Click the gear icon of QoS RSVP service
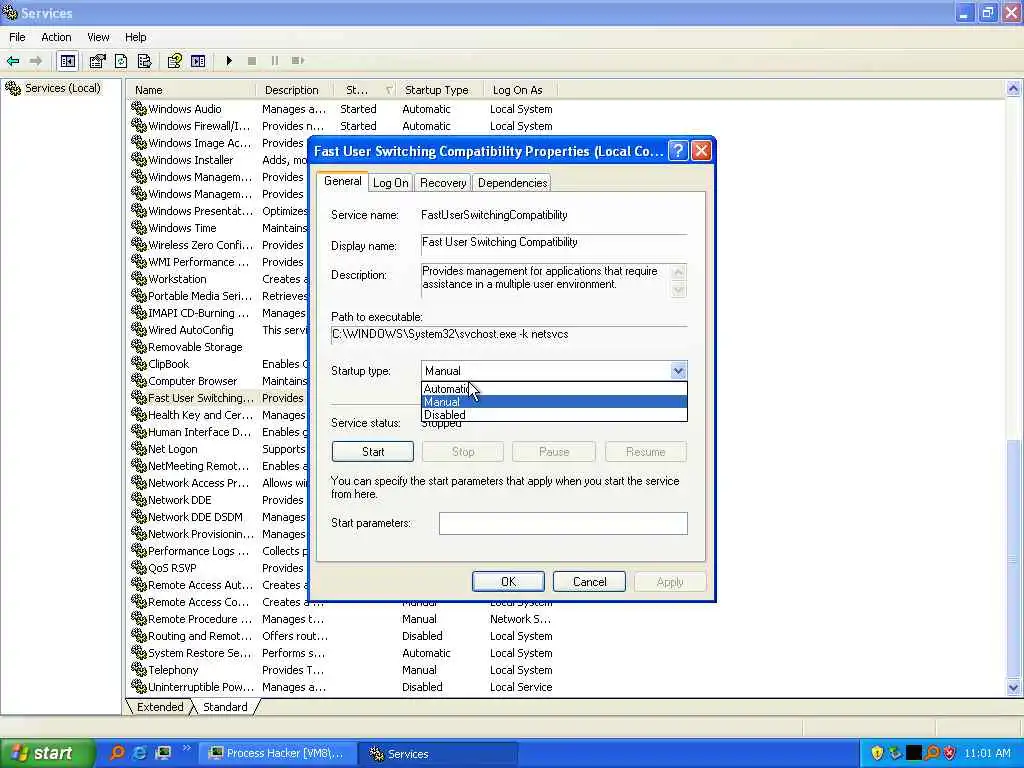The image size is (1024, 768). coord(138,568)
